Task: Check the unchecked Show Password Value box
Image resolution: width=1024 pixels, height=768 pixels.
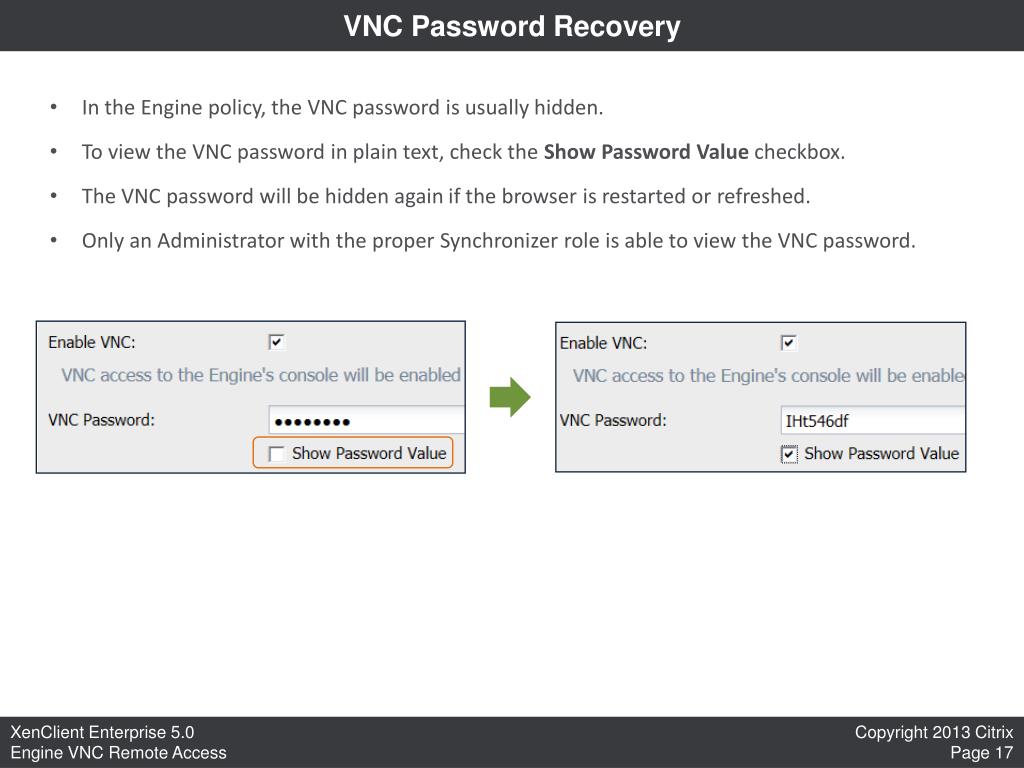Action: pyautogui.click(x=276, y=454)
